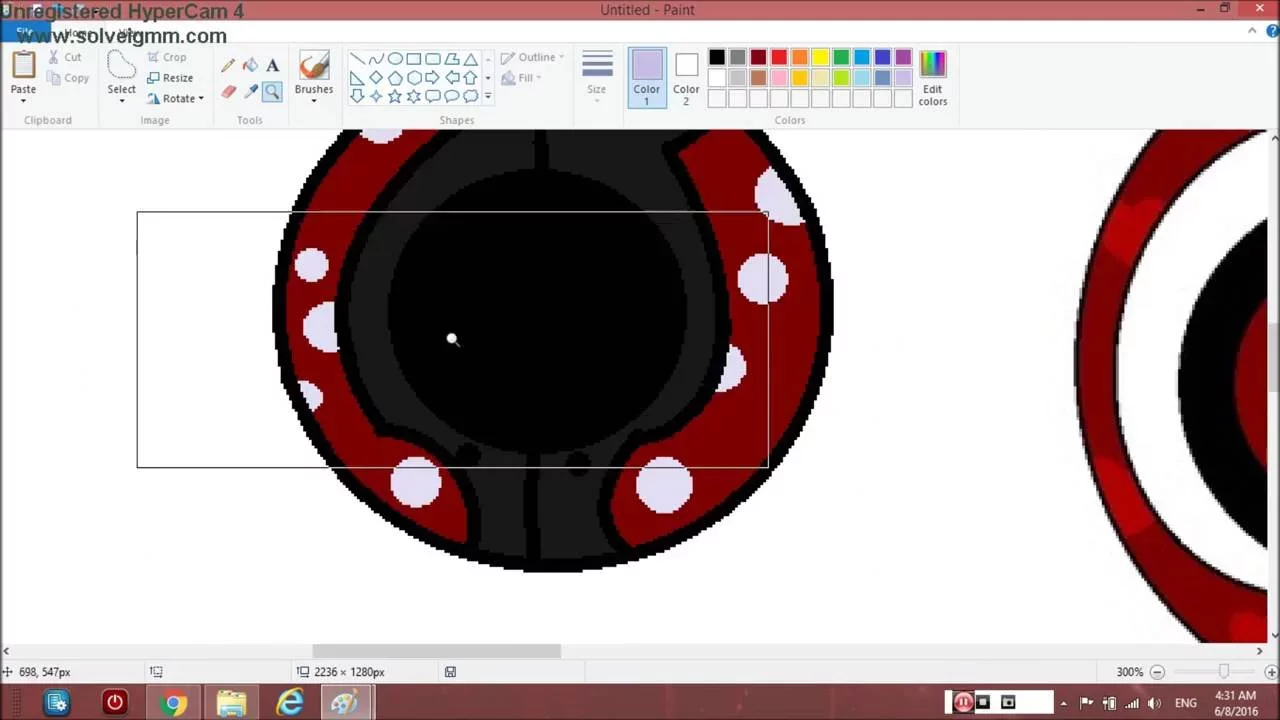Choose the Six-point star shape
This screenshot has height=720, width=1280.
414,96
